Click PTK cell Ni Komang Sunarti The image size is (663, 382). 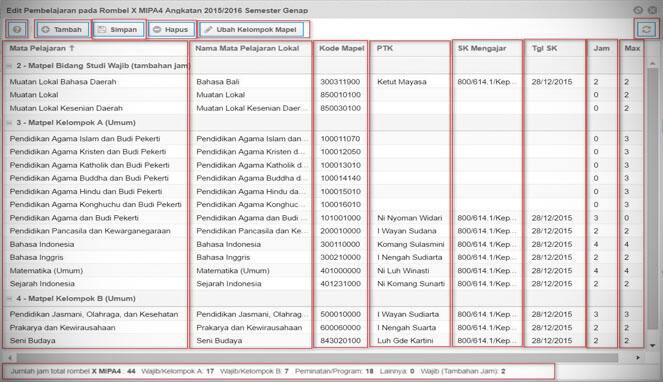point(411,284)
